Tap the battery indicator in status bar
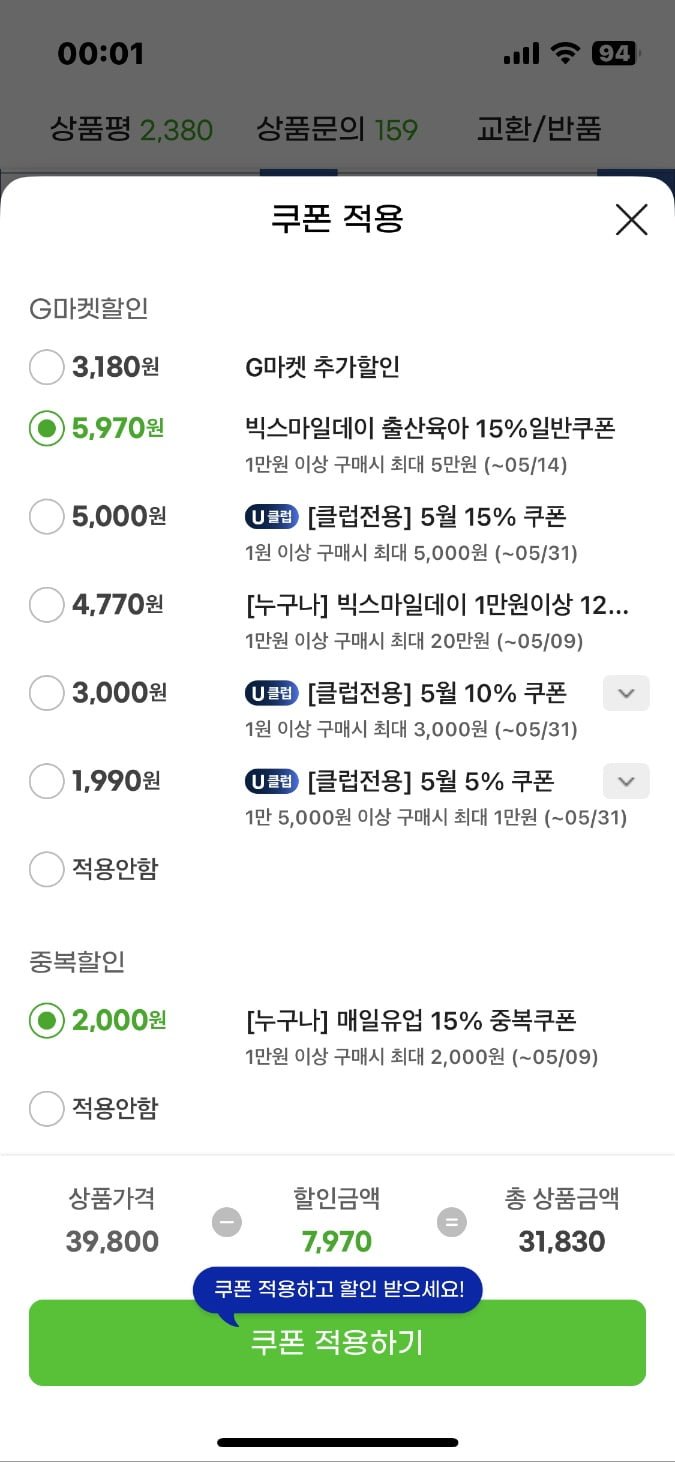 pyautogui.click(x=616, y=53)
